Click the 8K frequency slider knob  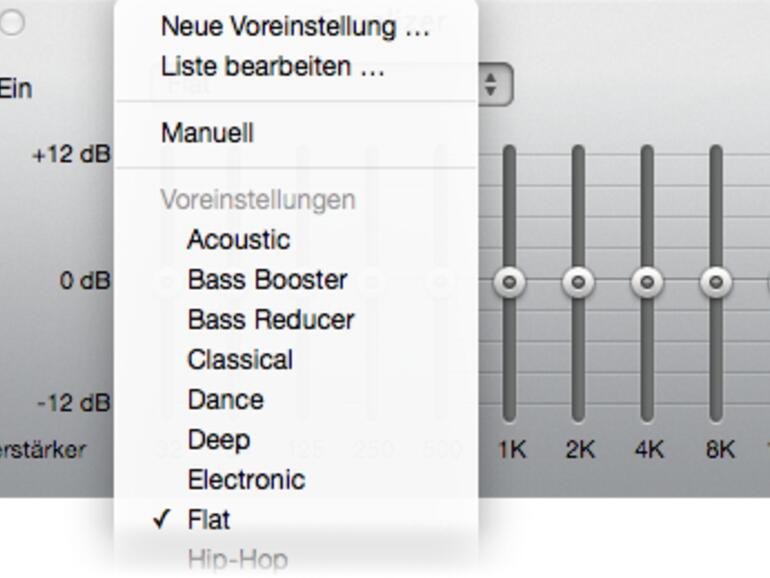716,283
